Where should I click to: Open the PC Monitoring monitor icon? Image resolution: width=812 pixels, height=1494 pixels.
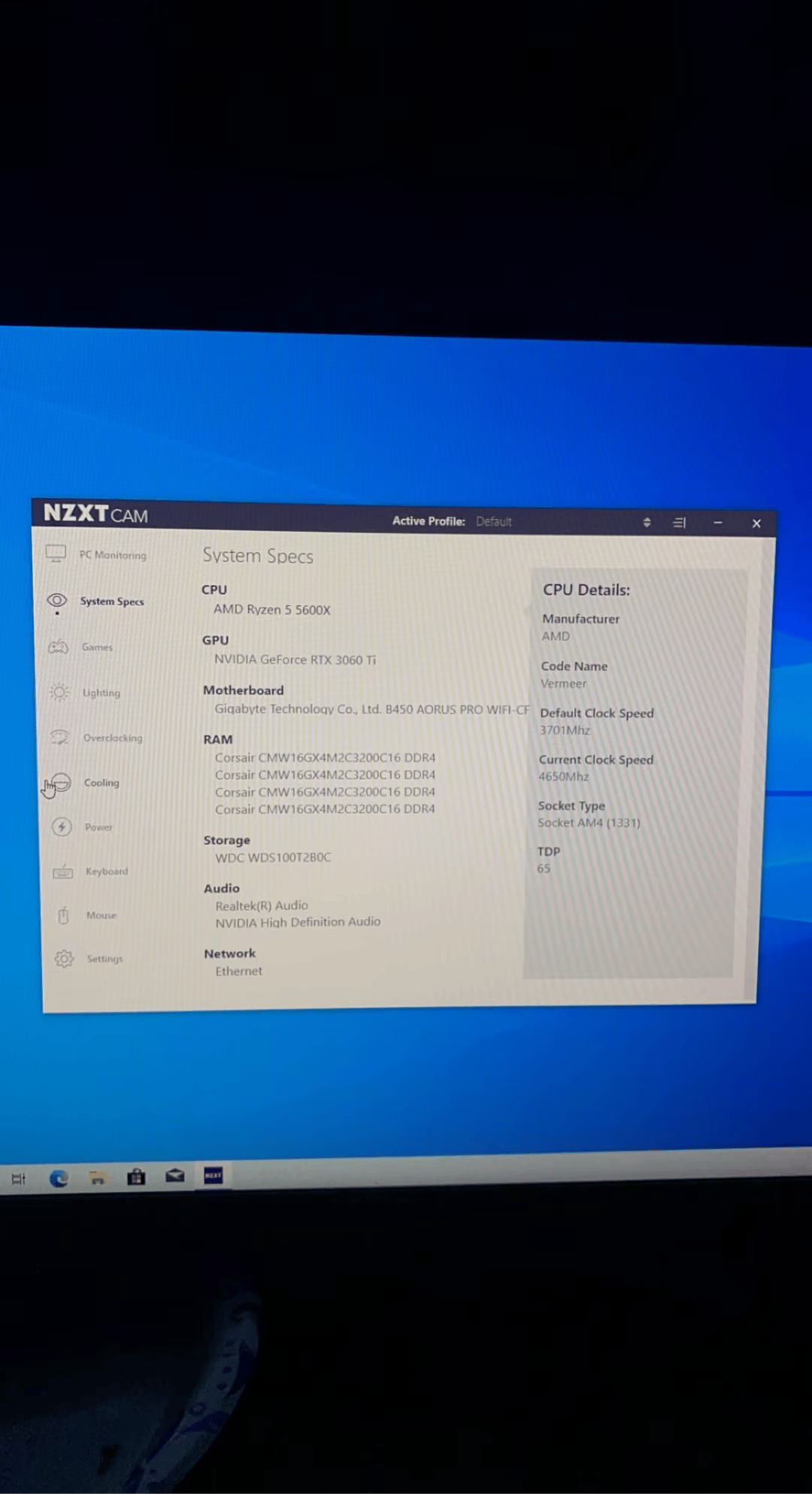tap(56, 553)
